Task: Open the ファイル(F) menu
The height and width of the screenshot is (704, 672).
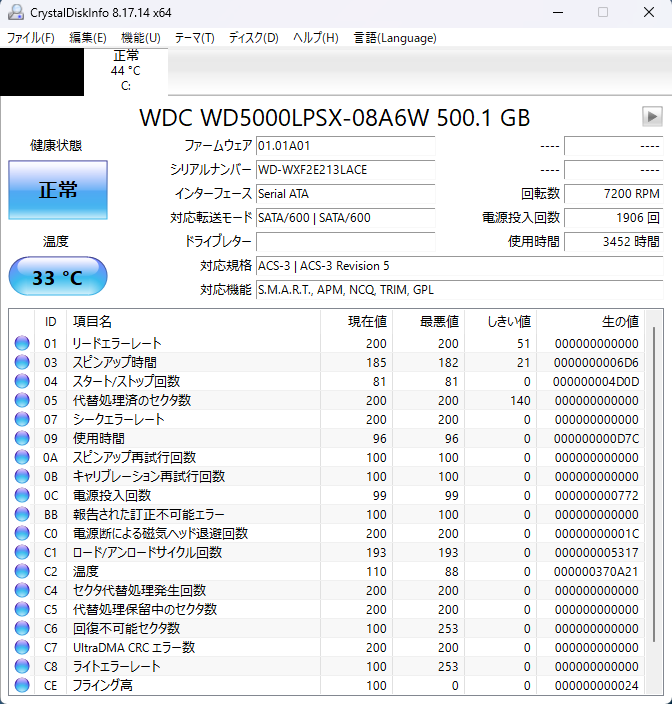Action: [31, 38]
